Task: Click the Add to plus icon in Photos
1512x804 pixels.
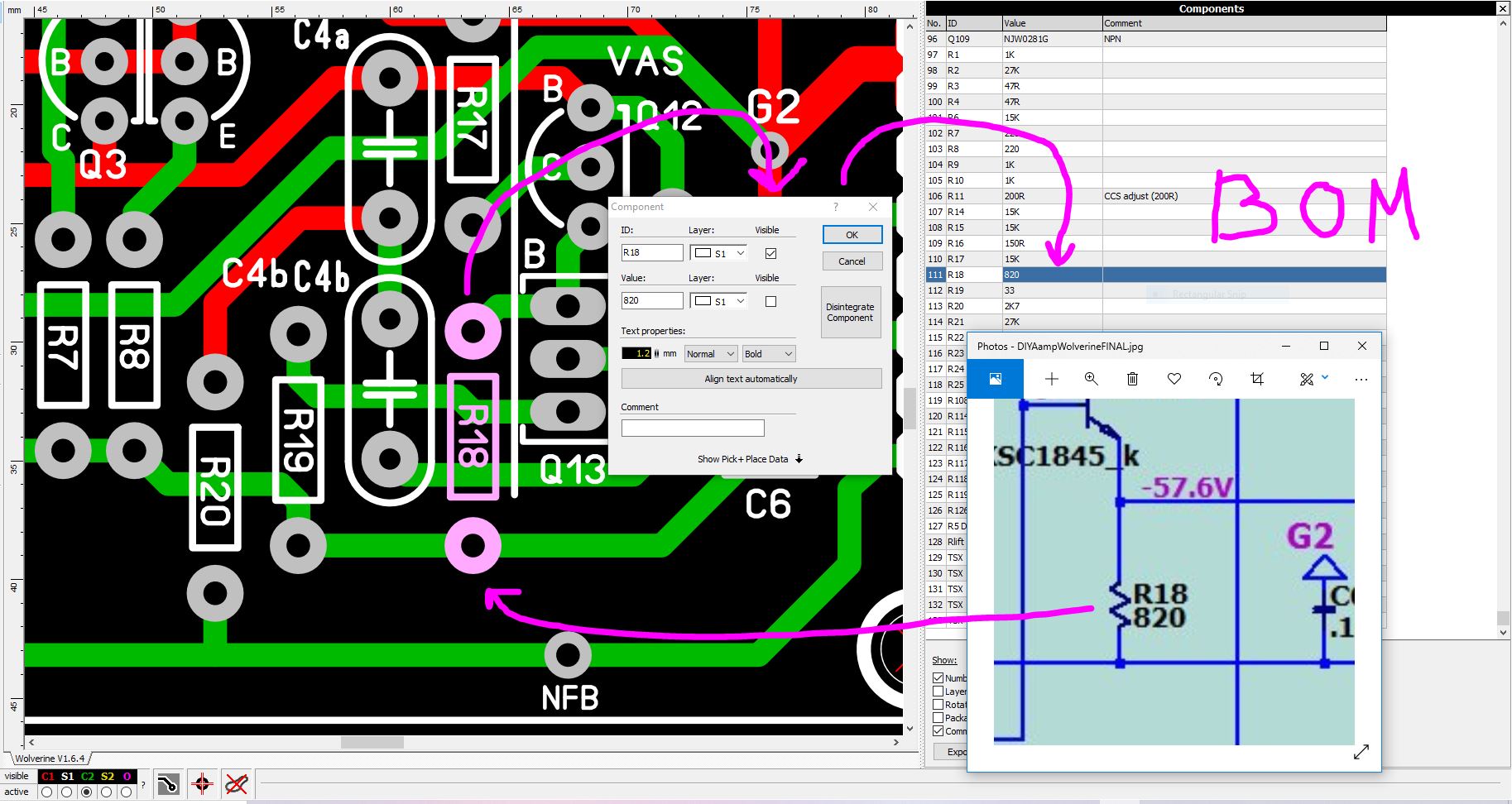Action: click(x=1052, y=379)
